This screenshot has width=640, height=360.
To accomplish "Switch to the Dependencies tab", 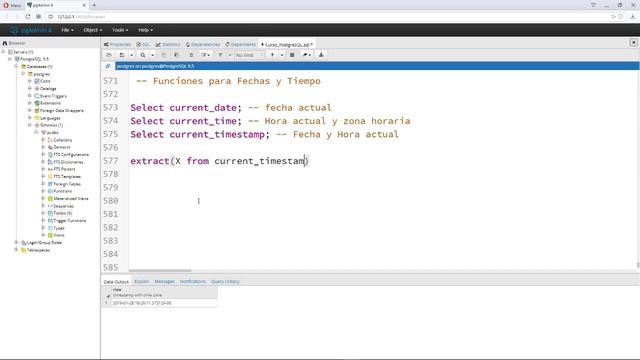I will (203, 44).
